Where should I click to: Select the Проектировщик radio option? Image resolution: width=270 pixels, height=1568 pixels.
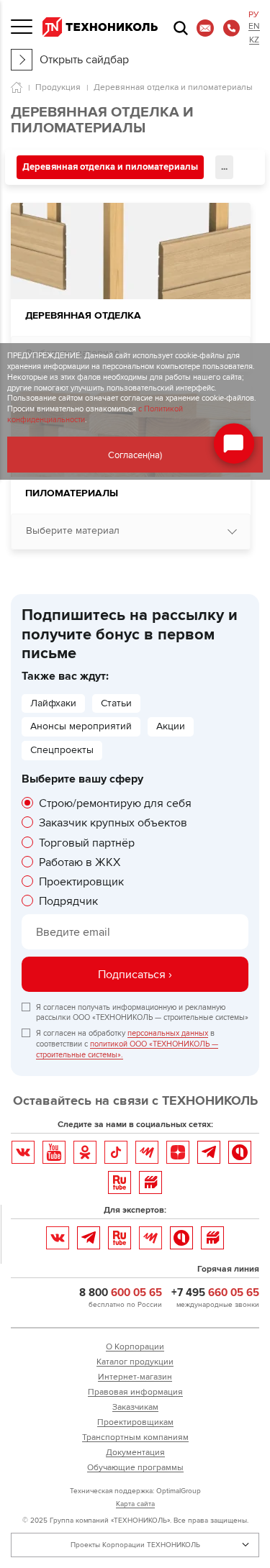click(x=27, y=881)
